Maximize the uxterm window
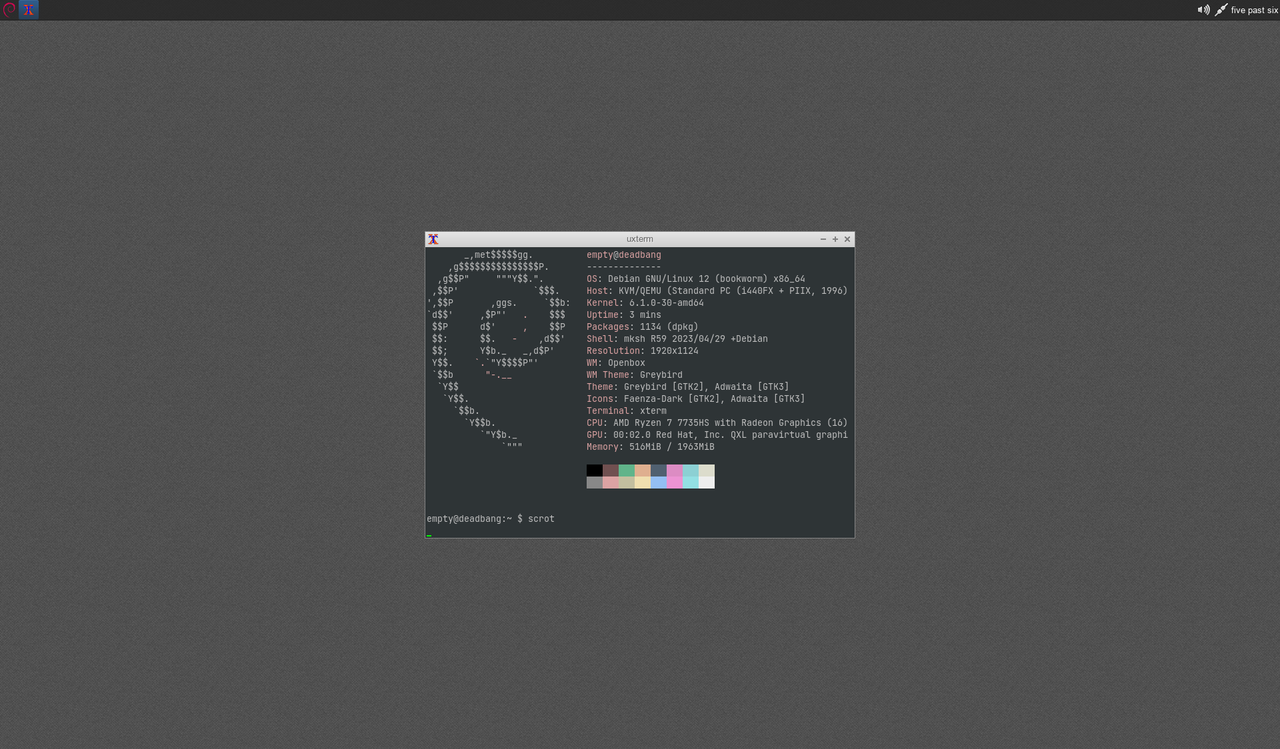 tap(835, 239)
